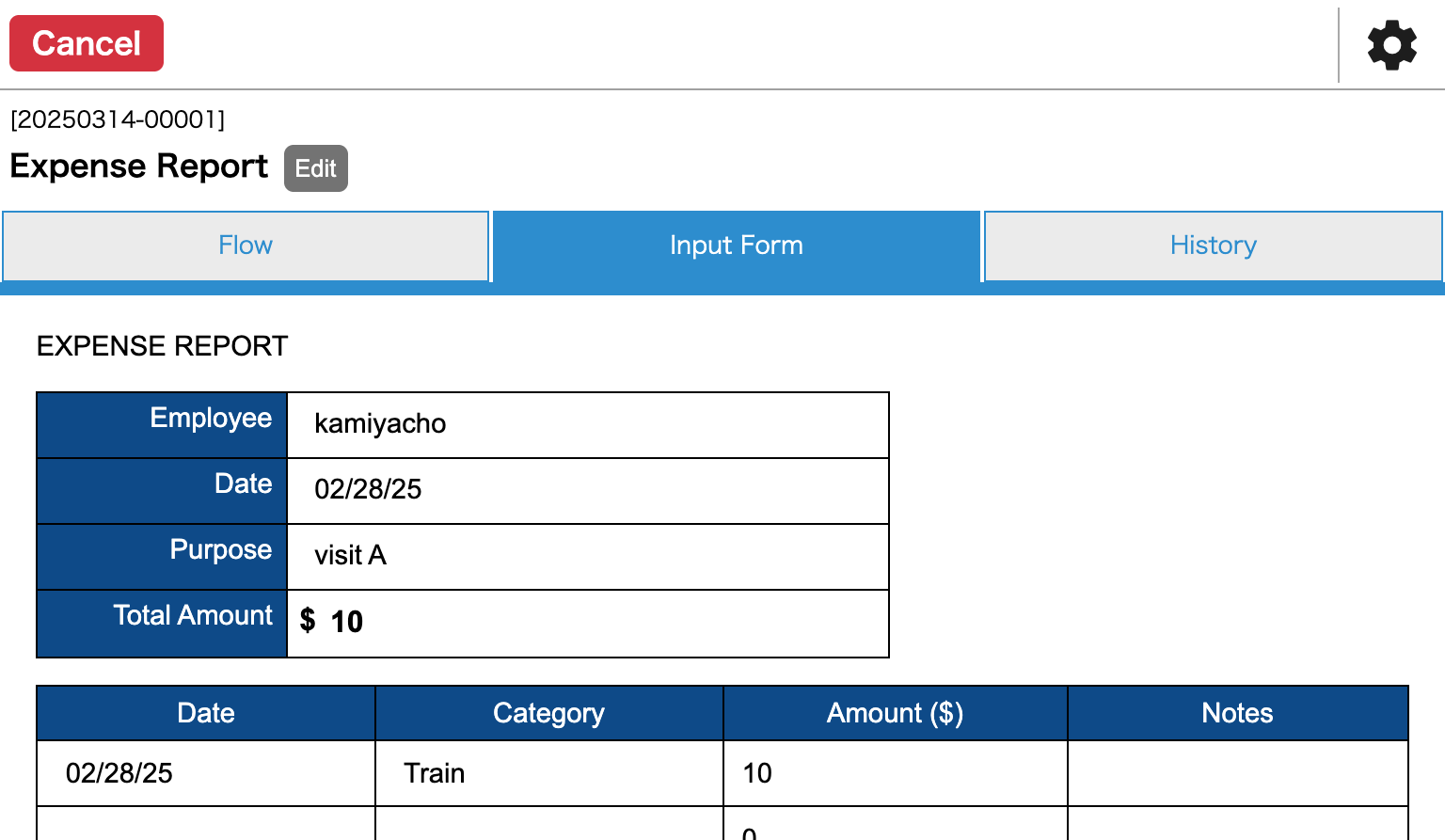The height and width of the screenshot is (840, 1445).
Task: Click the Category column header
Action: [x=549, y=713]
